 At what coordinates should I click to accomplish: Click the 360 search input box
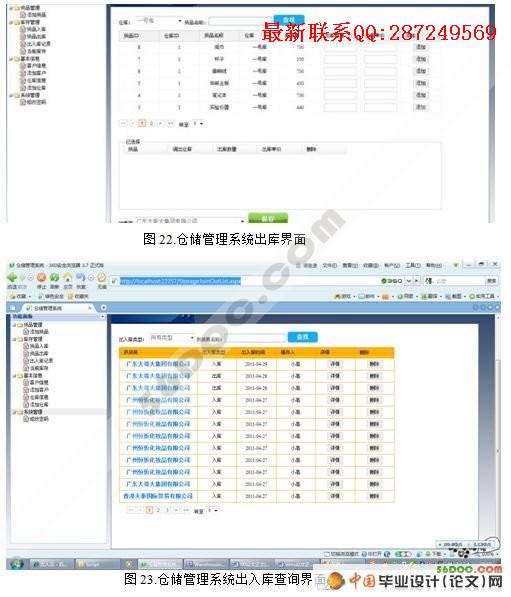[x=459, y=281]
